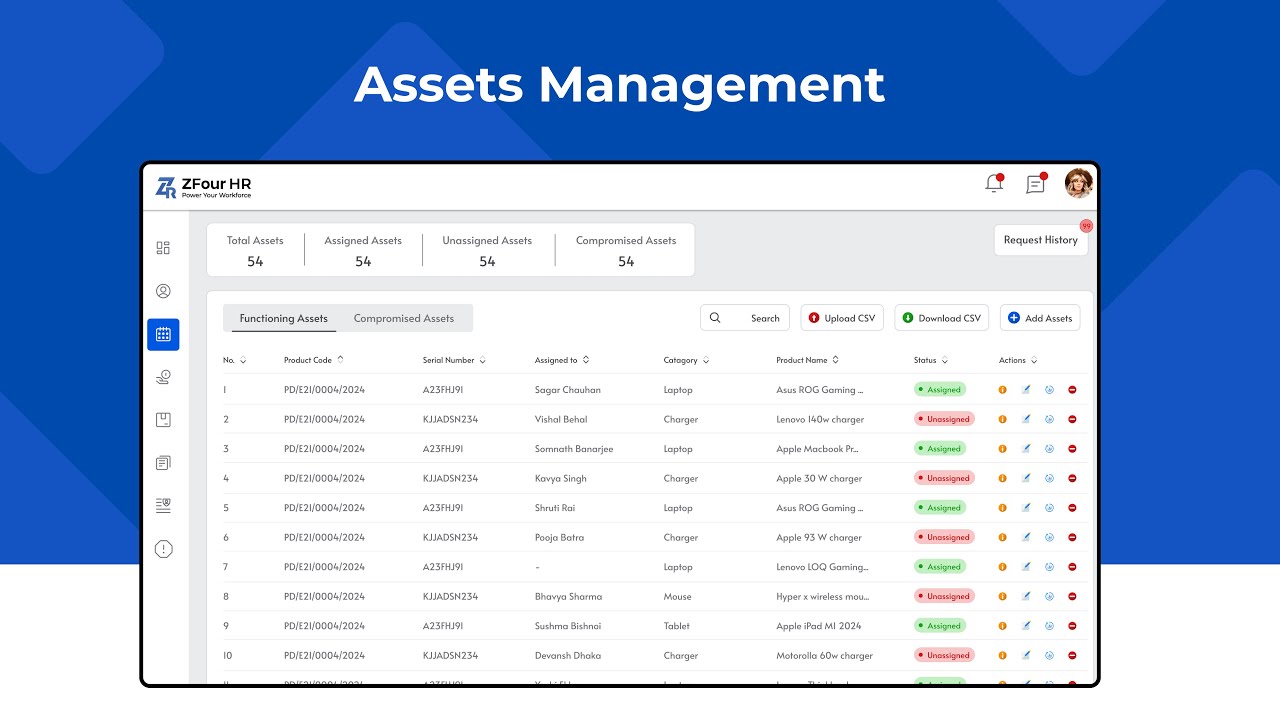
Task: Click the edit pencil icon for Sagar Chauhan
Action: click(x=1025, y=389)
